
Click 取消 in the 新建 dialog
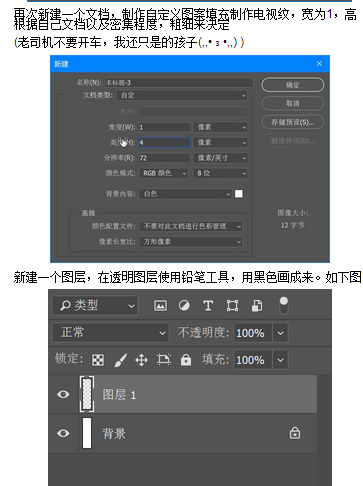[293, 103]
